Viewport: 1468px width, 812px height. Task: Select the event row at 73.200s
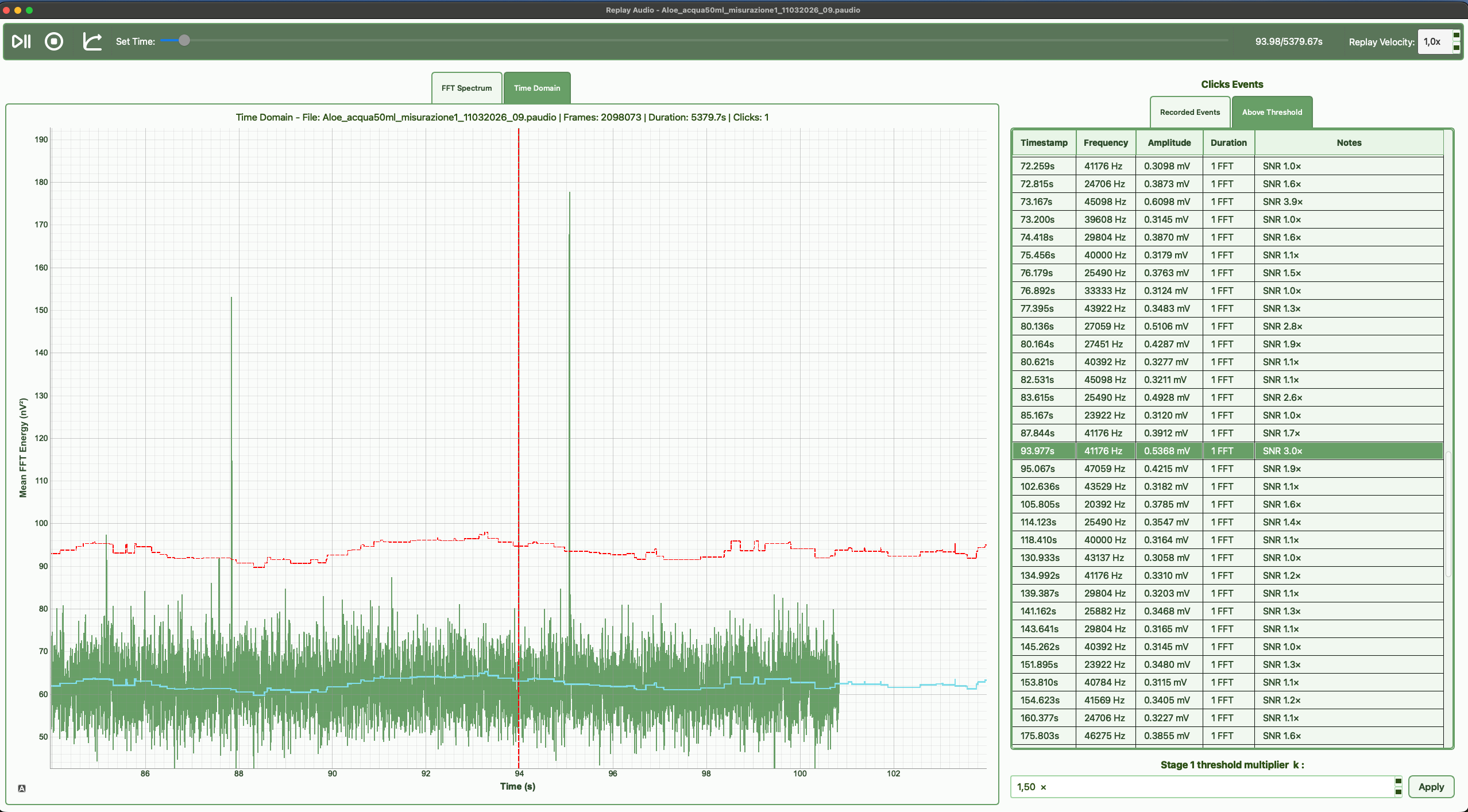pyautogui.click(x=1227, y=219)
